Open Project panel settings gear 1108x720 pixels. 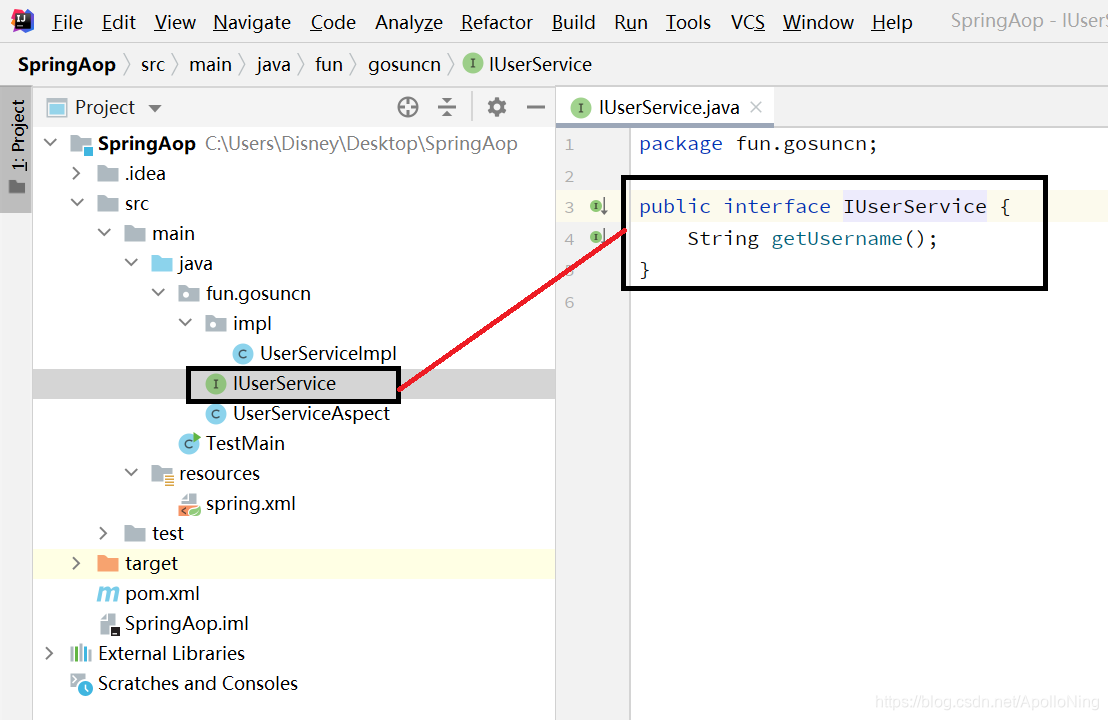tap(497, 107)
